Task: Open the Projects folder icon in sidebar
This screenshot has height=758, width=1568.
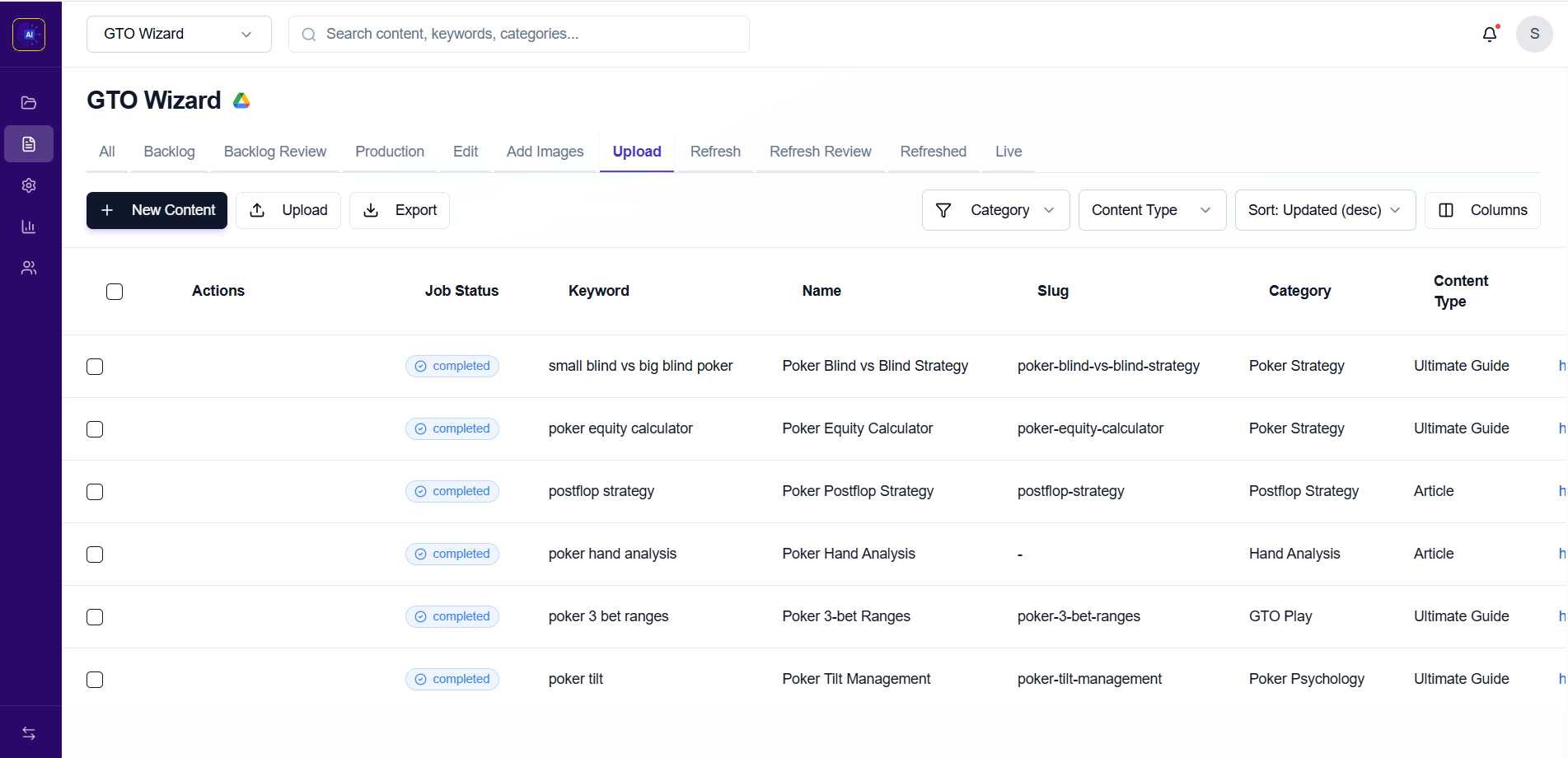Action: coord(29,102)
